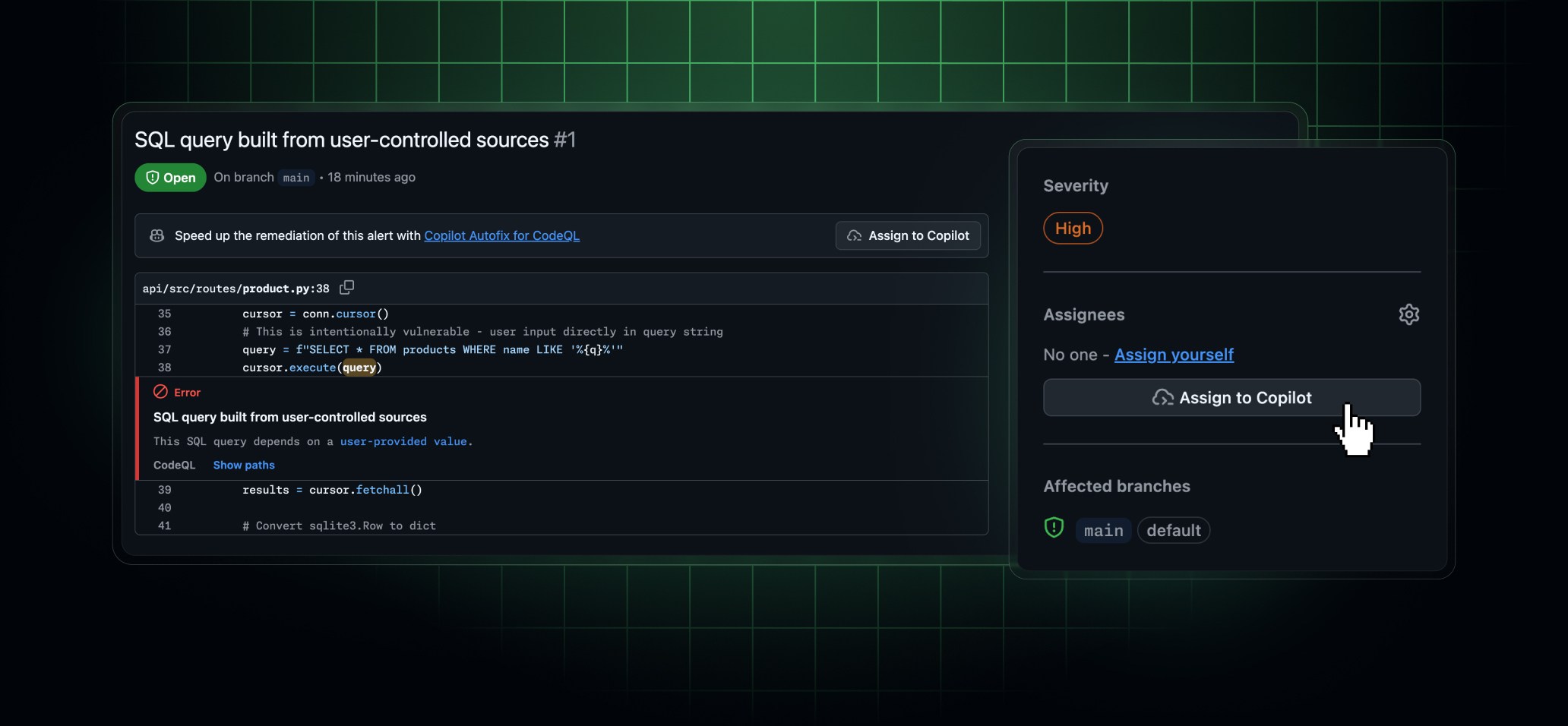1568x726 pixels.
Task: Copy the product.py file path icon
Action: point(346,288)
